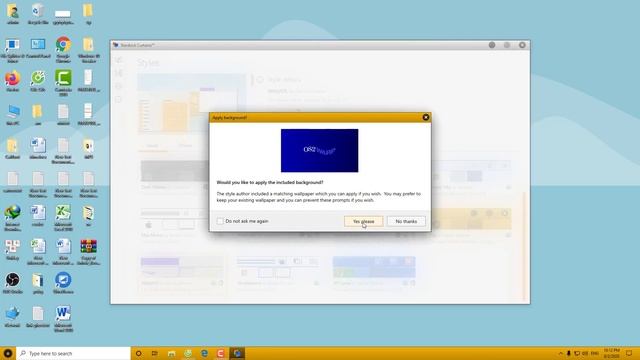
Task: Open the WinRAR archive desktop icon
Action: click(x=89, y=252)
